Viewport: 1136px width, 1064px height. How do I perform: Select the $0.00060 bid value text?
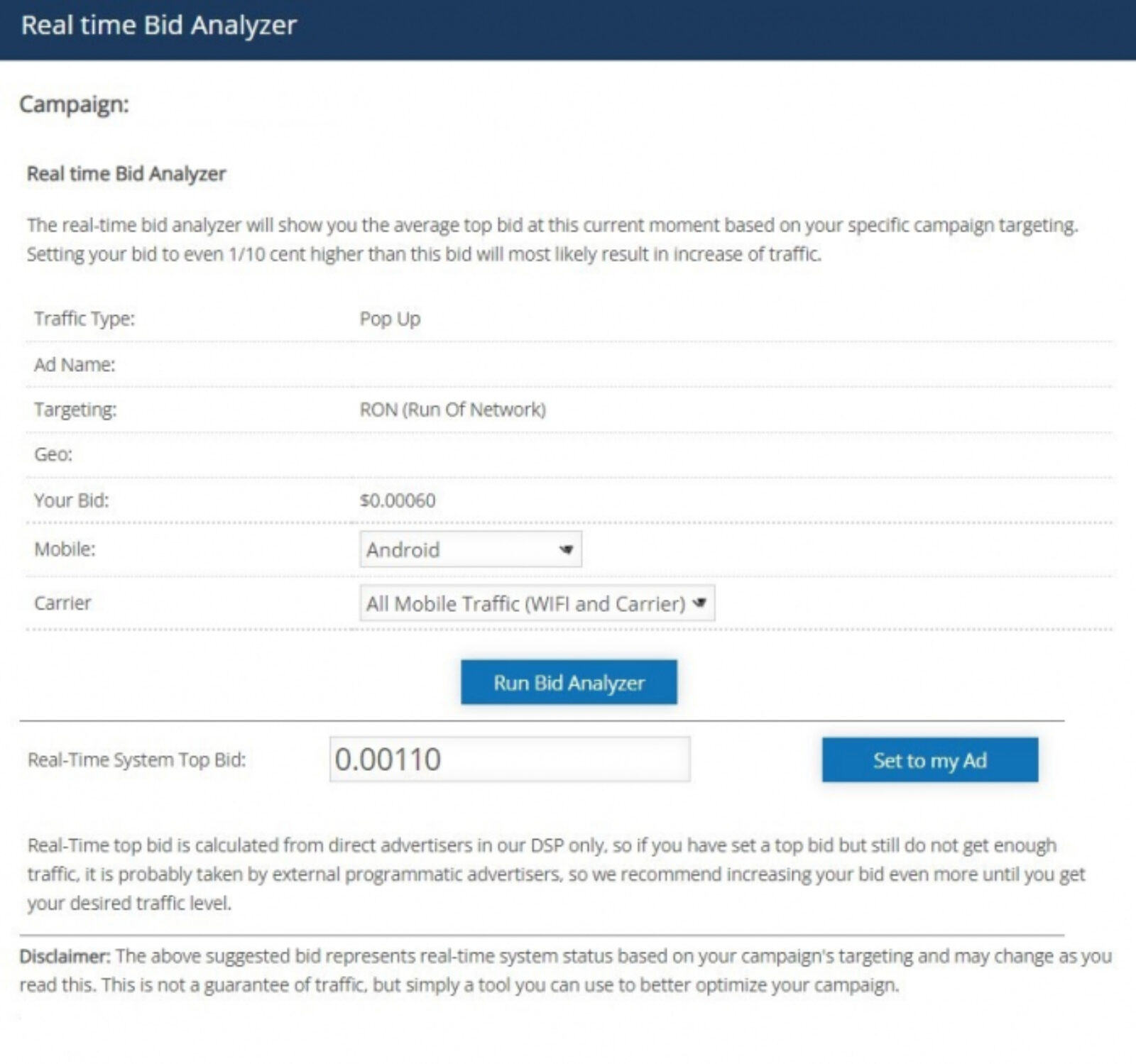(x=398, y=500)
